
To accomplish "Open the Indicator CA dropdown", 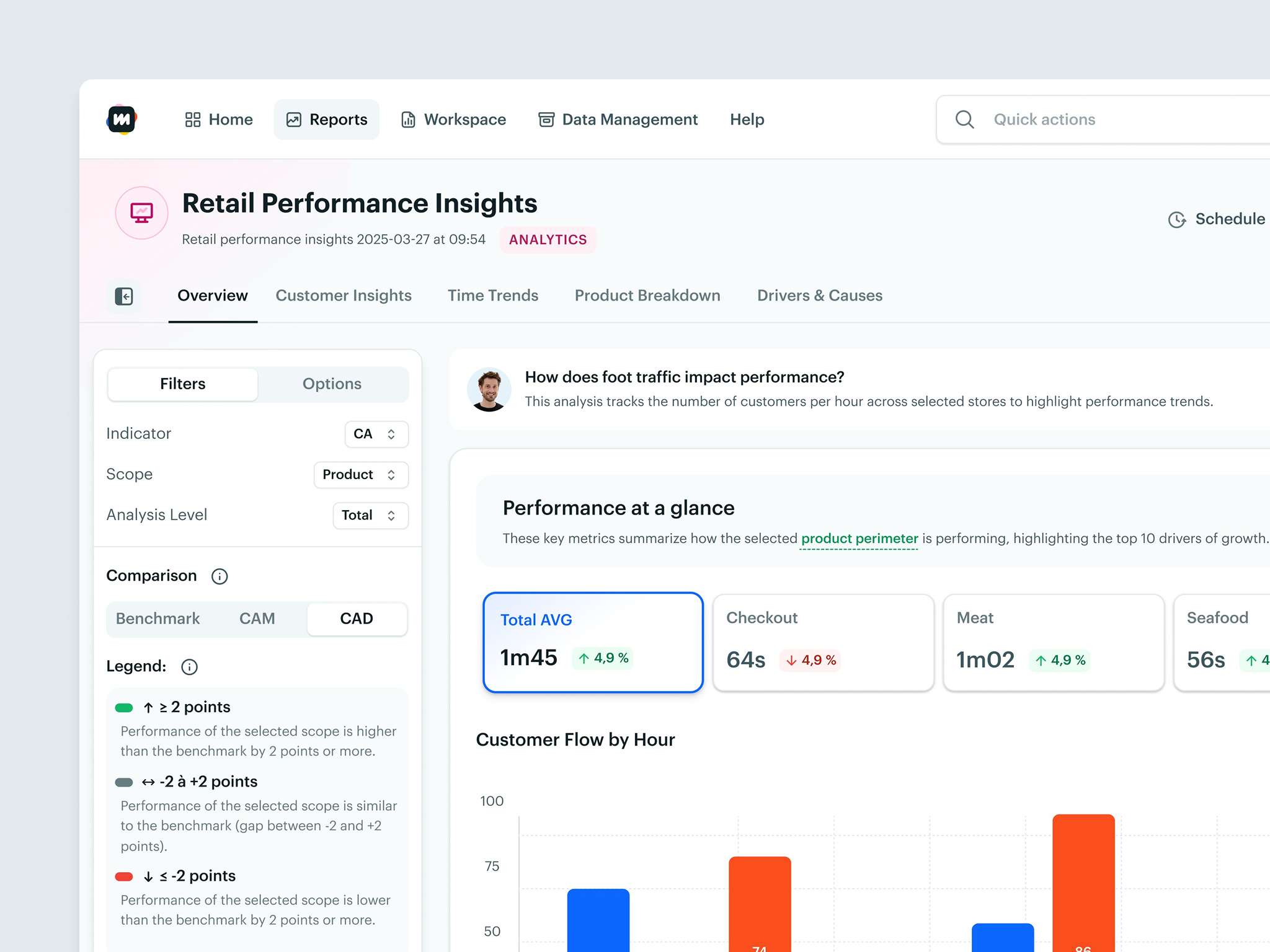I will pyautogui.click(x=376, y=434).
